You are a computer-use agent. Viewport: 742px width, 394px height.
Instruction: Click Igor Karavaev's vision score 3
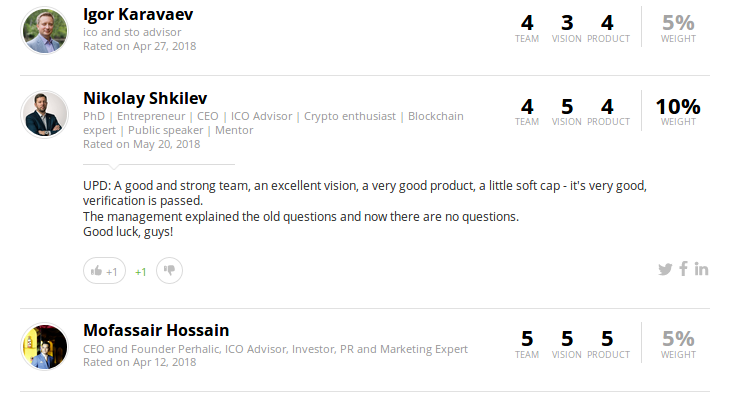(567, 23)
